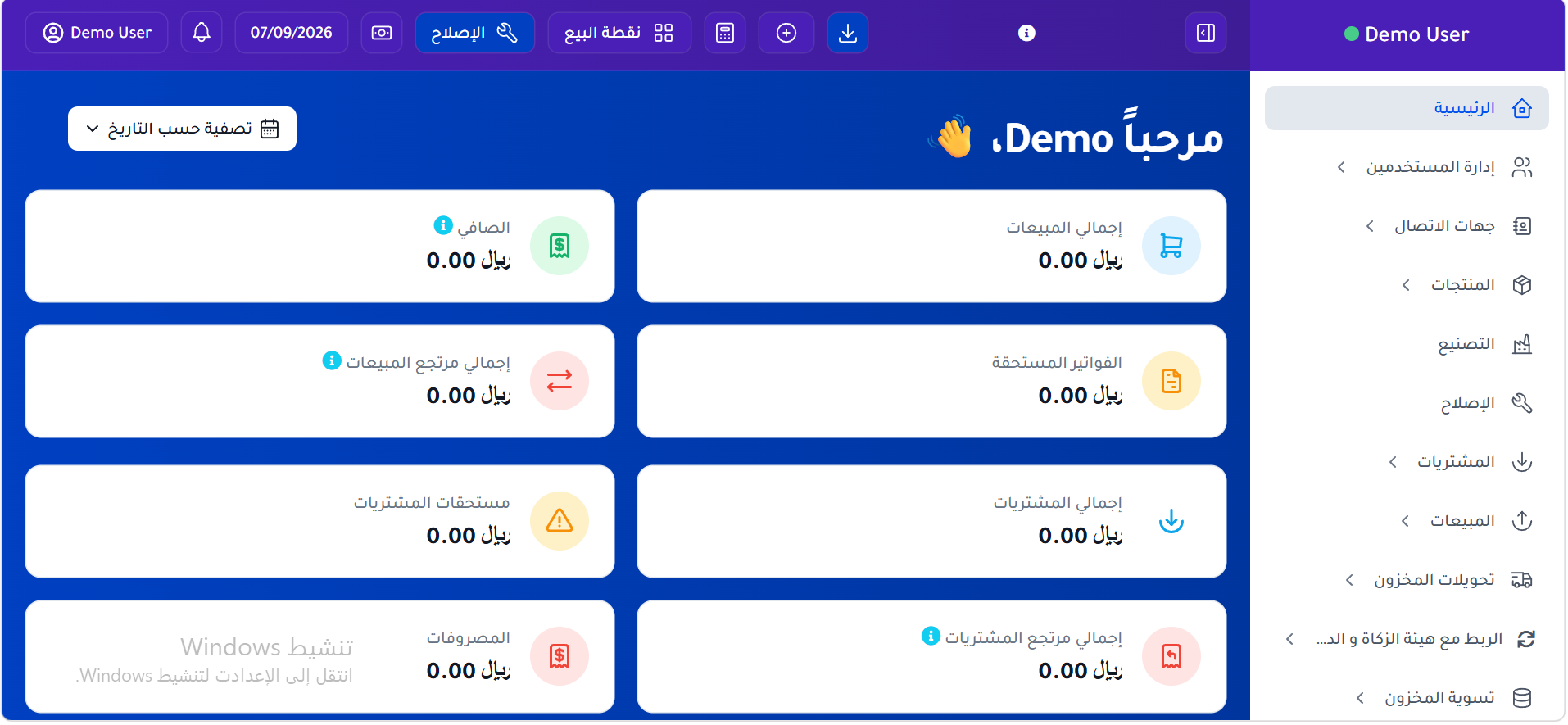The height and width of the screenshot is (725, 1568).
Task: Click the database icon in sidebar
Action: [1522, 698]
